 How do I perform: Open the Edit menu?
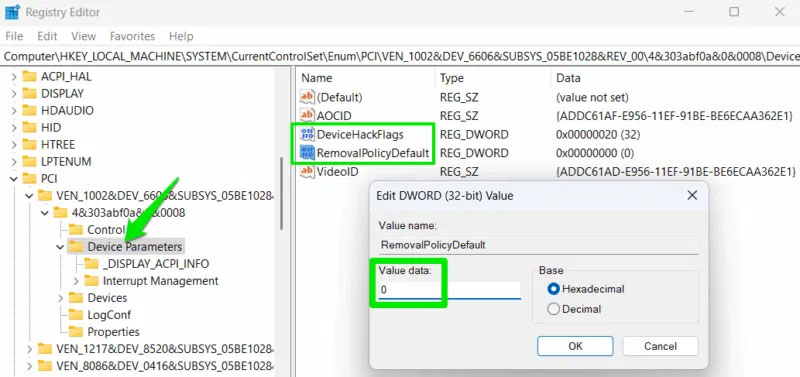click(x=47, y=36)
